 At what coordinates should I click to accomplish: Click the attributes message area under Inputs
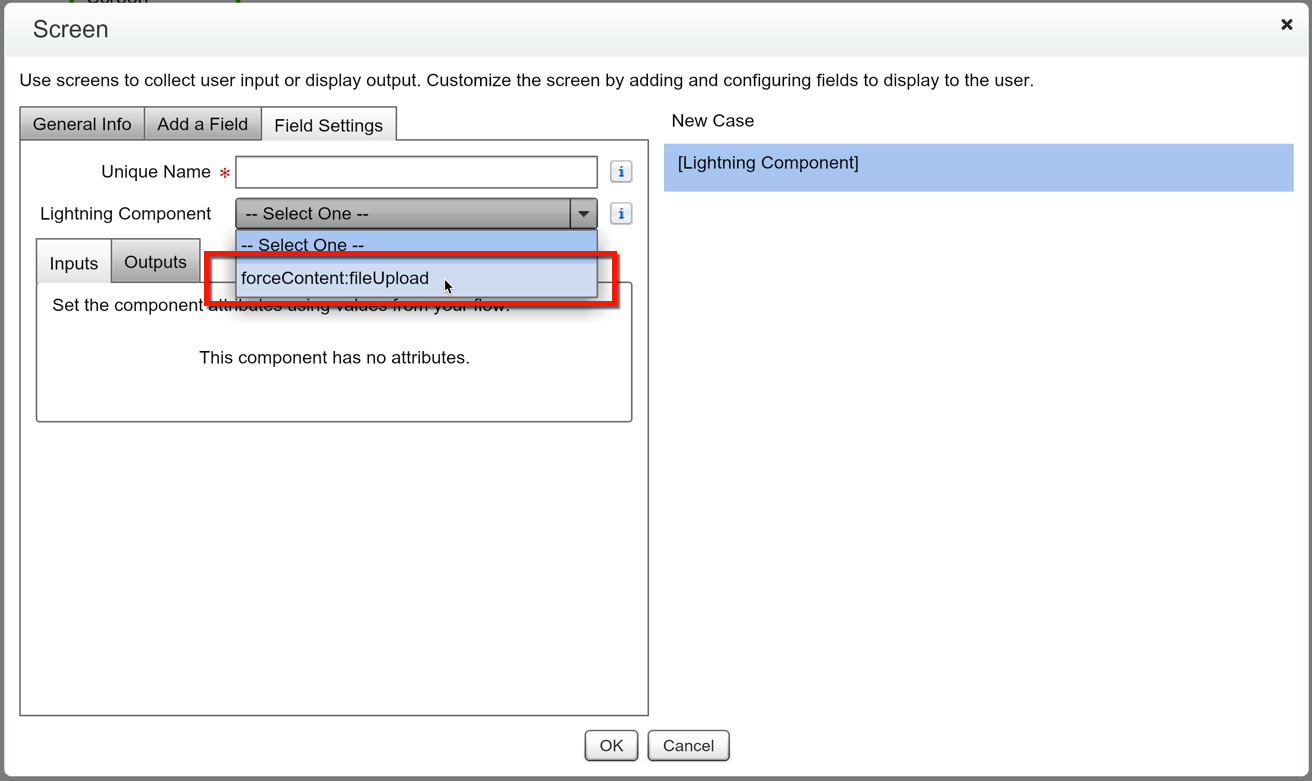click(x=333, y=357)
